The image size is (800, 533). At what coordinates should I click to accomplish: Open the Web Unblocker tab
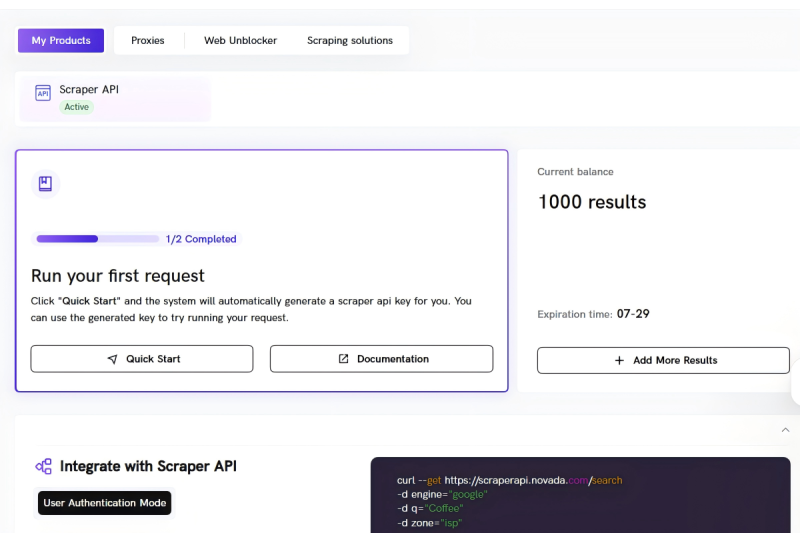click(x=240, y=40)
